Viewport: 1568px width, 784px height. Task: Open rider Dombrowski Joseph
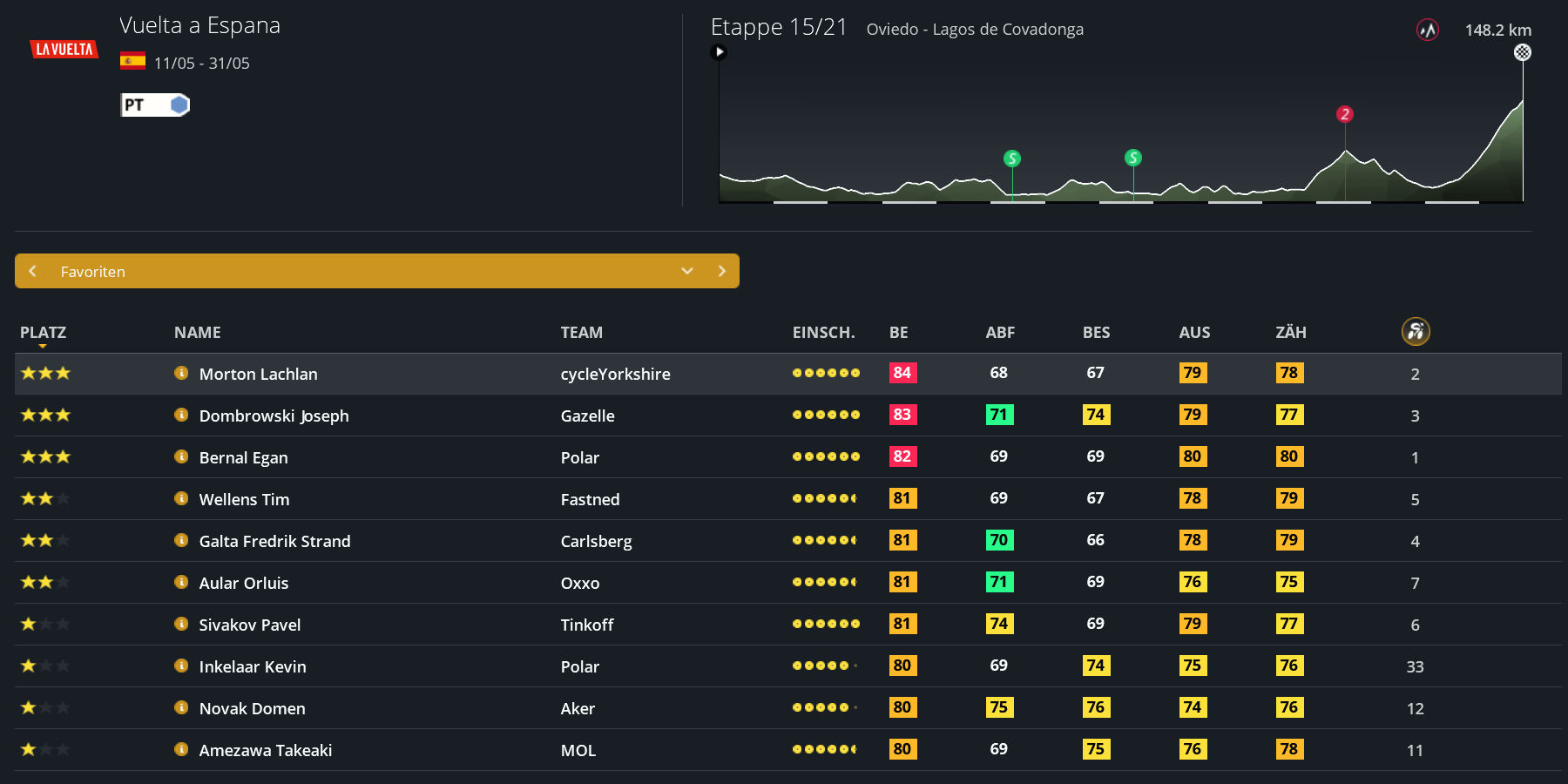(x=274, y=416)
